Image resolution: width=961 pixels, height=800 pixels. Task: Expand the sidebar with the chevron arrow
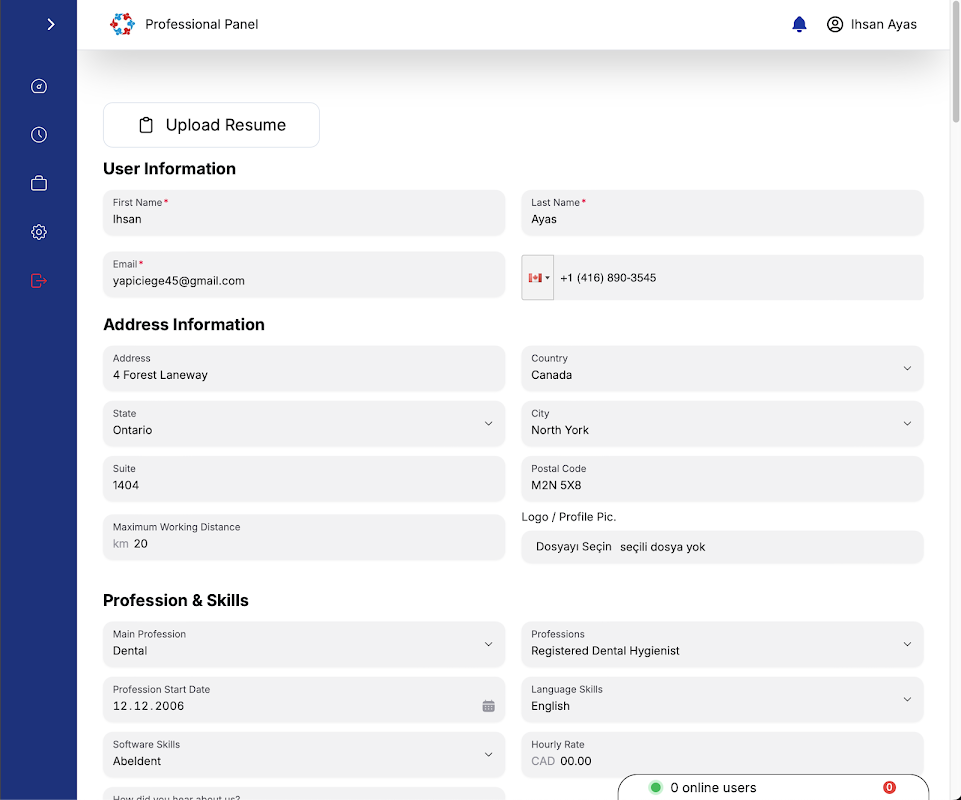click(51, 24)
